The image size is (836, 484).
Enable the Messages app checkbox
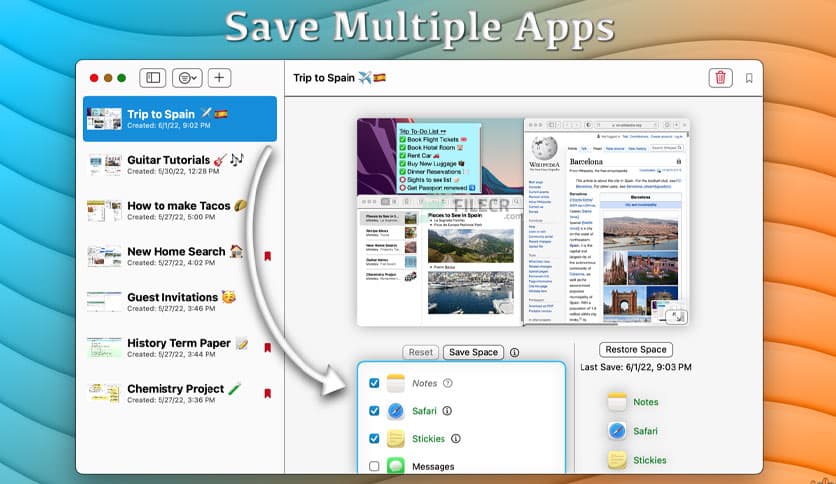[x=374, y=466]
